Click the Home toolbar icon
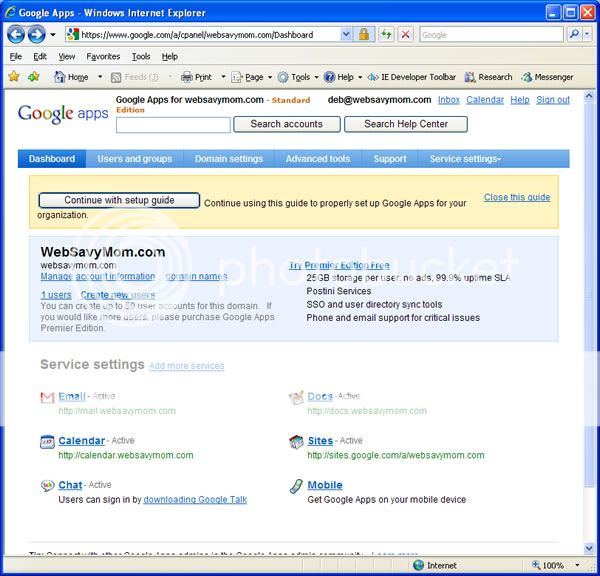The image size is (600, 576). pos(60,77)
